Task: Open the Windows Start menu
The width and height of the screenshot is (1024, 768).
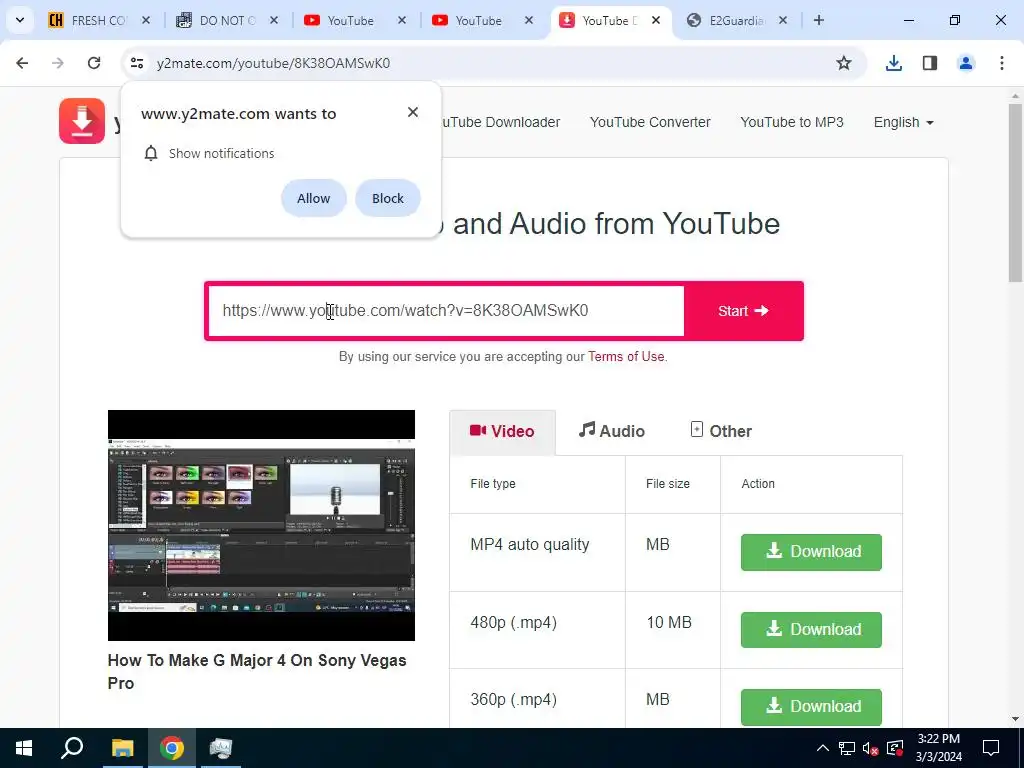Action: [24, 748]
